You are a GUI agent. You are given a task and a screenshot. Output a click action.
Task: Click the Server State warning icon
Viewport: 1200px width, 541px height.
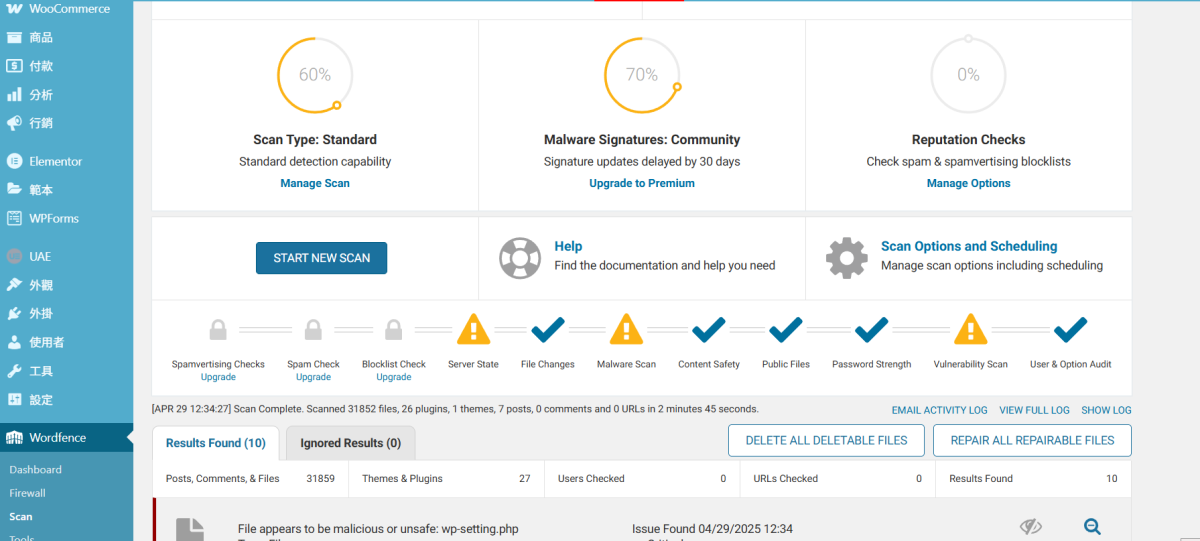pos(473,329)
